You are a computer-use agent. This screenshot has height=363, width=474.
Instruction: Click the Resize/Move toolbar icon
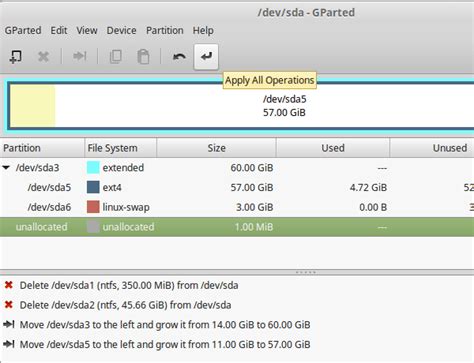tap(80, 56)
